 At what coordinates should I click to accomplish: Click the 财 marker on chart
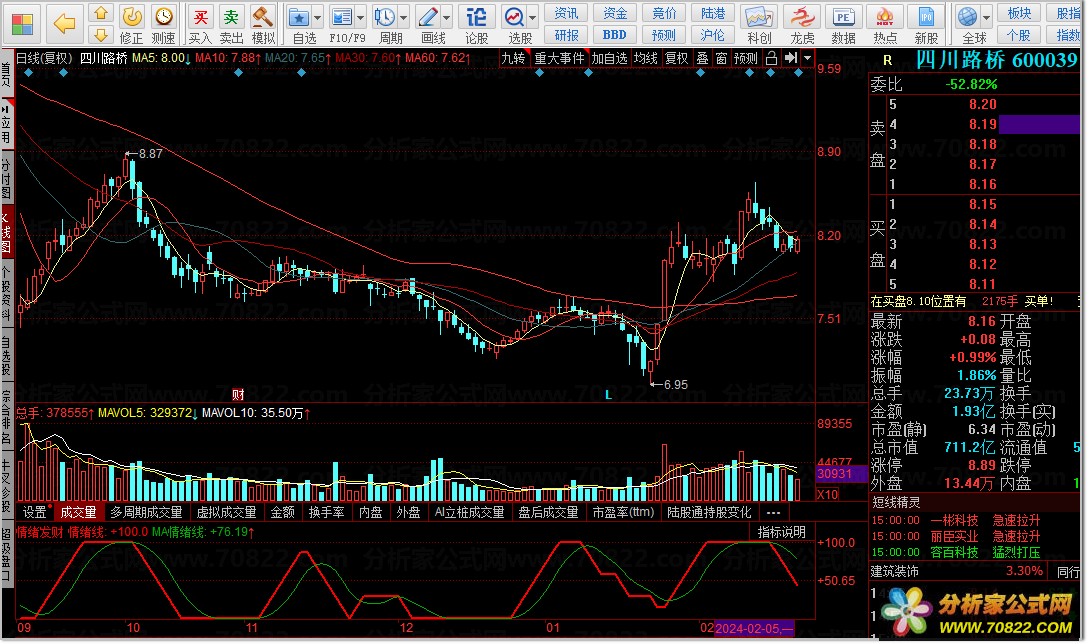click(238, 395)
